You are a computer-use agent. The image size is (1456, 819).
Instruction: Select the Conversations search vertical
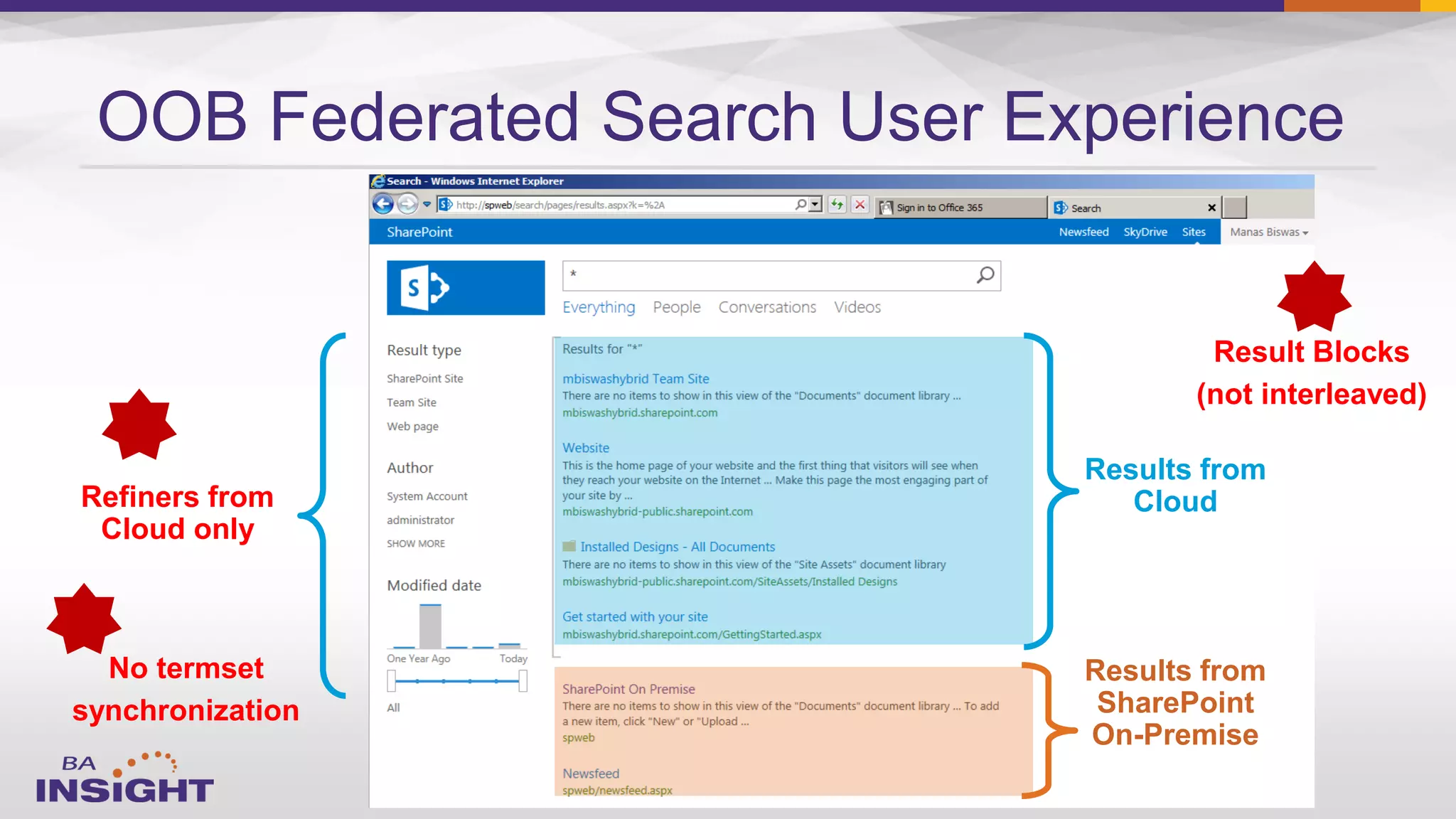[767, 307]
